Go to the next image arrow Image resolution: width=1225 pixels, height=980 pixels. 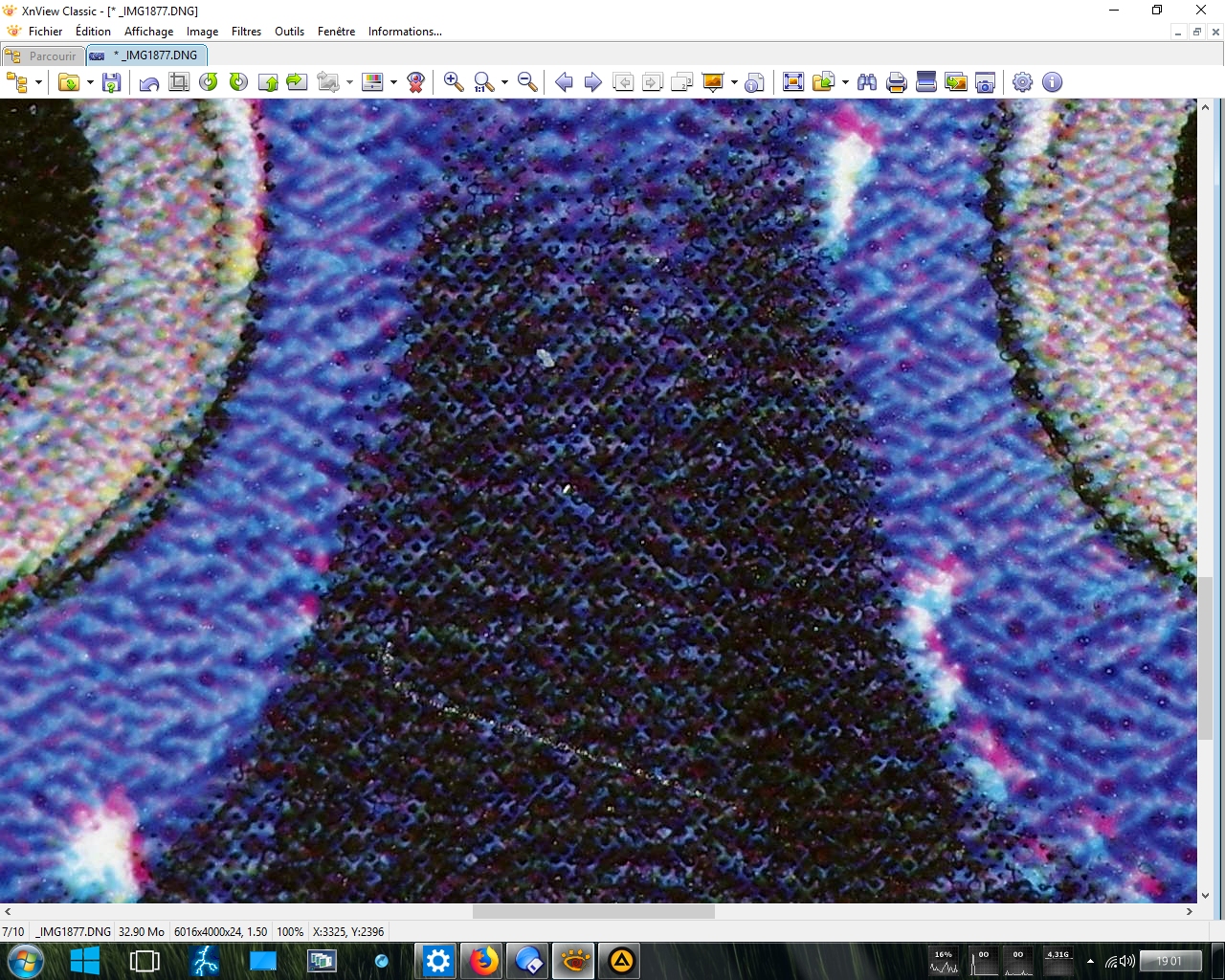tap(593, 82)
